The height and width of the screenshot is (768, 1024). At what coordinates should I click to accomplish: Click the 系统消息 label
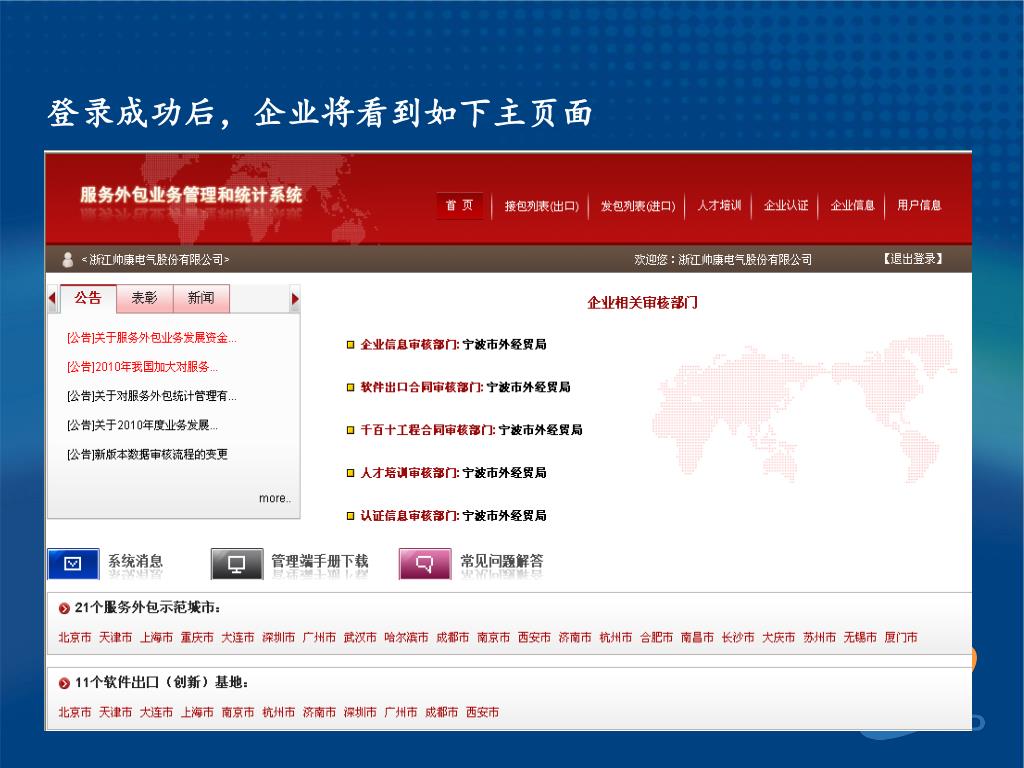click(135, 561)
